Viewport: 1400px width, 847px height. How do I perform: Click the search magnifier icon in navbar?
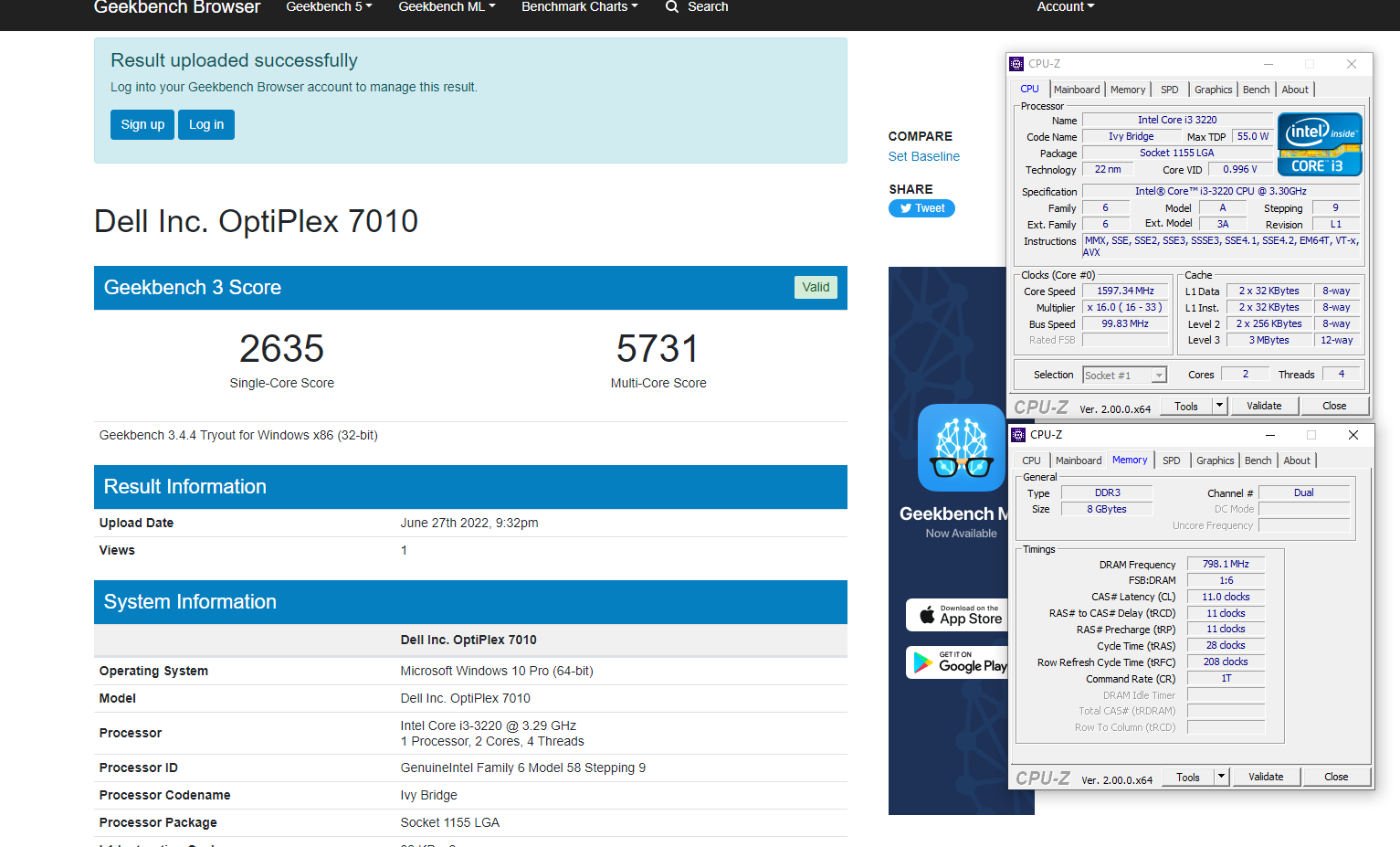point(672,6)
